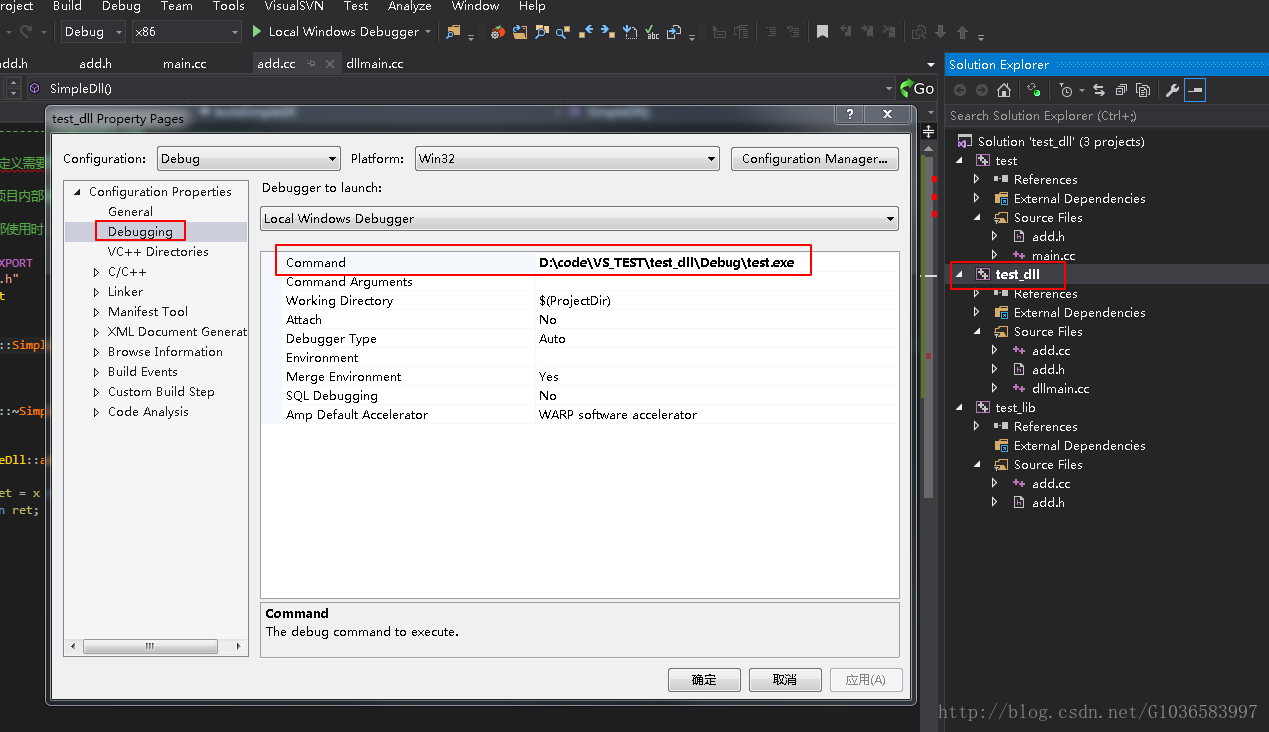Expand the Linker node in property tree

[97, 292]
